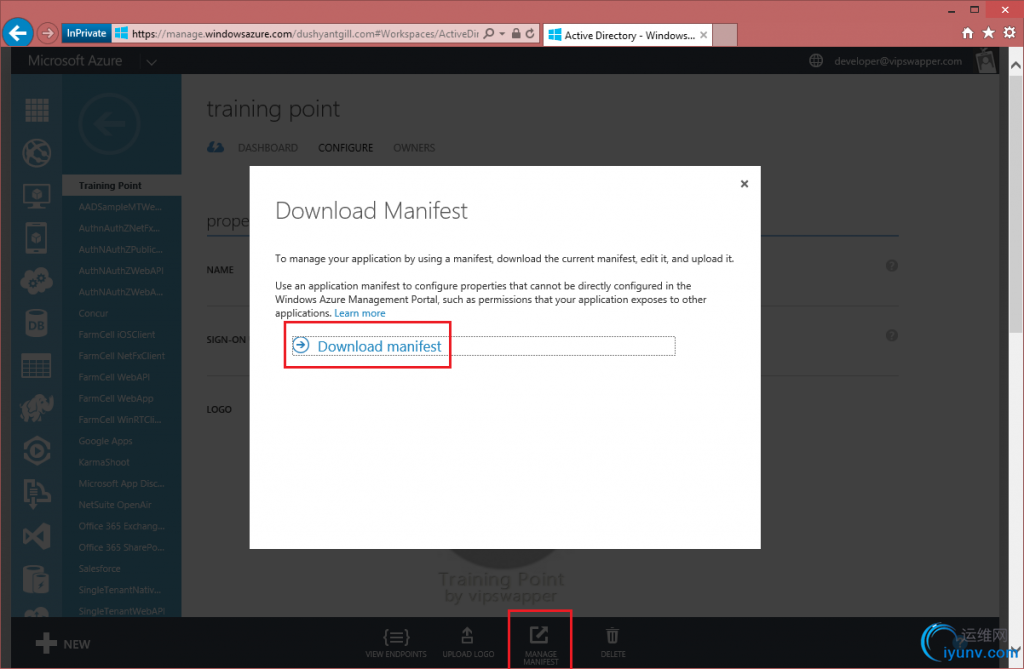
Task: Click the Upload Logo command
Action: click(468, 643)
